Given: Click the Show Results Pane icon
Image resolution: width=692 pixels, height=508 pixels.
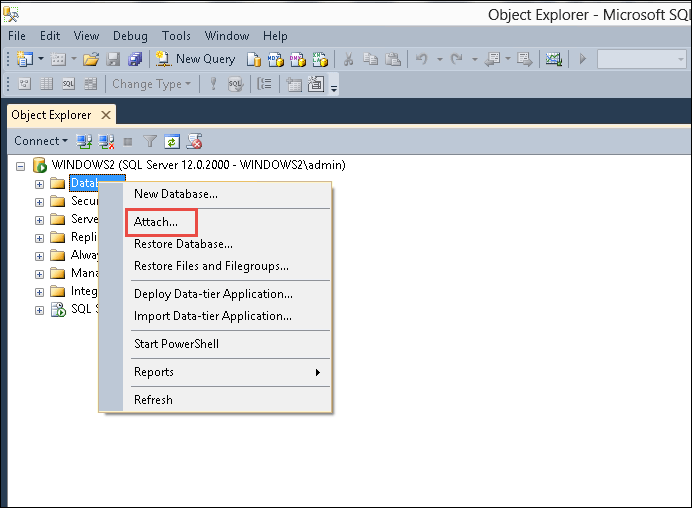Looking at the screenshot, I should (90, 84).
